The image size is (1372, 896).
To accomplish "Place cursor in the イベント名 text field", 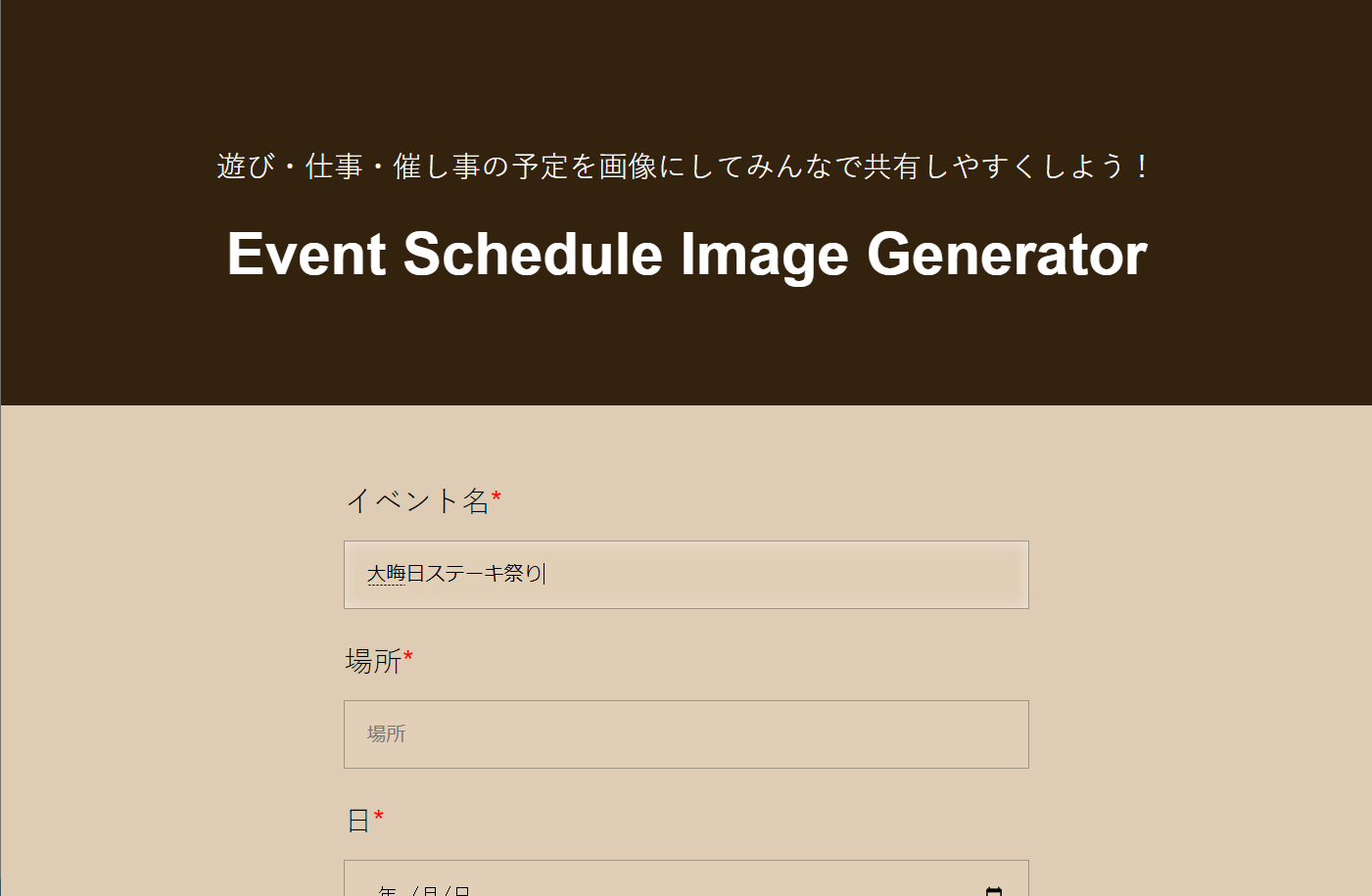I will point(686,575).
